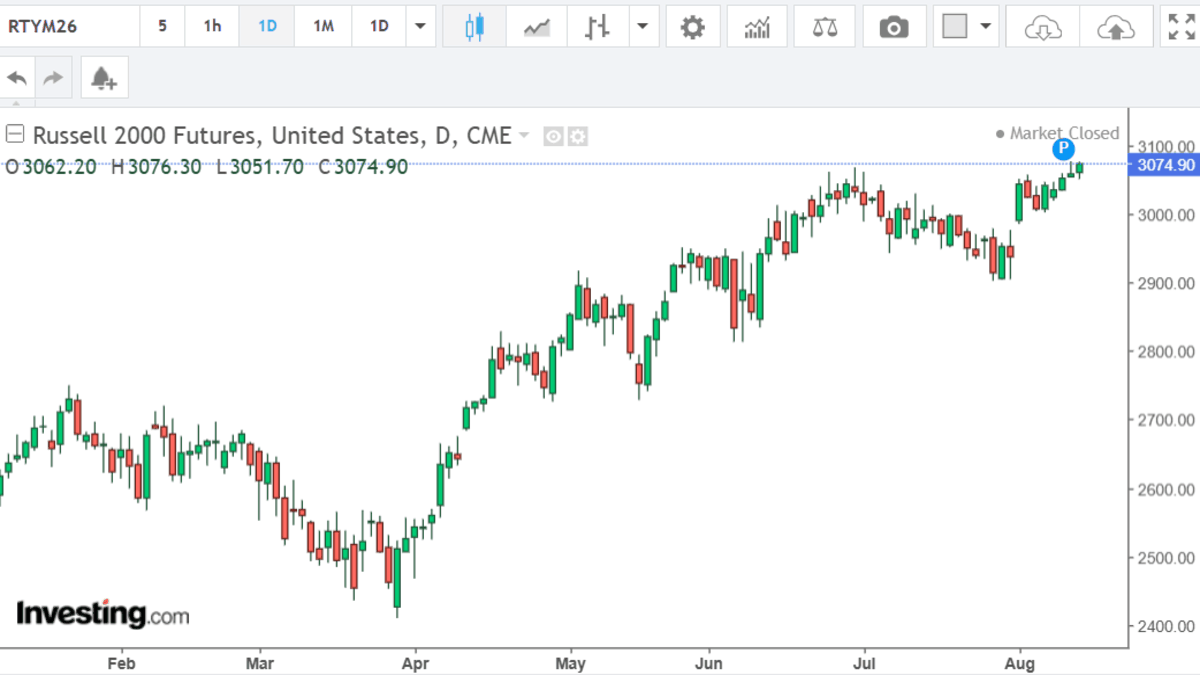This screenshot has width=1200, height=675.
Task: Select the bars chart type
Action: [597, 27]
